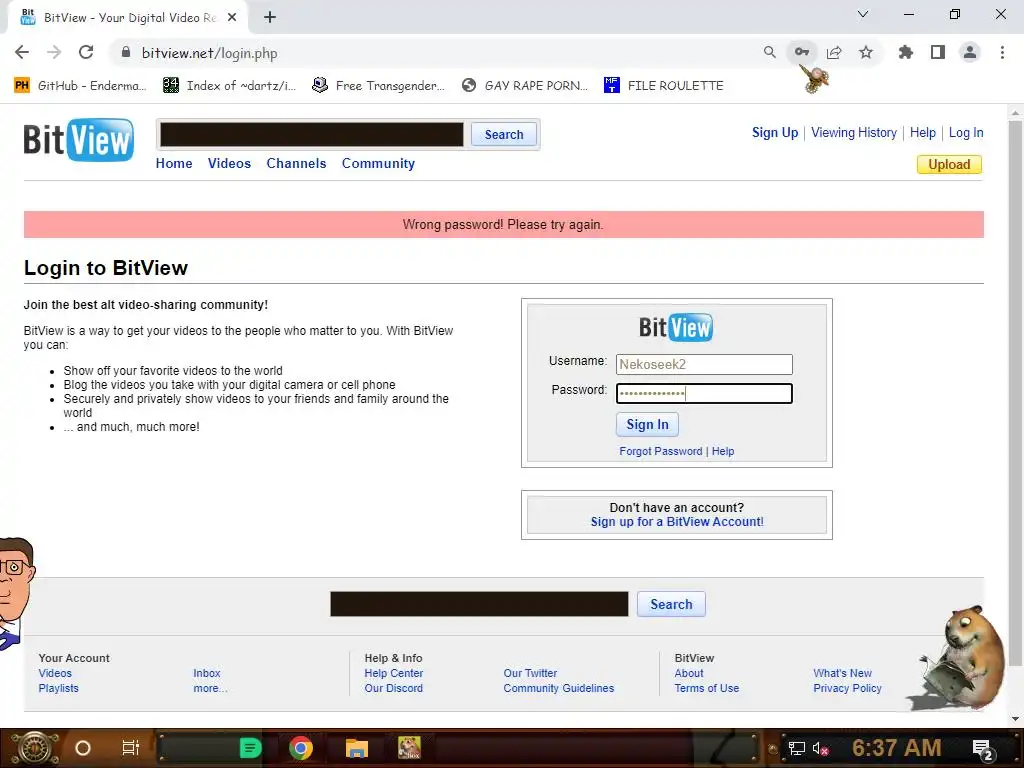This screenshot has height=768, width=1024.
Task: Open the tab search chevron
Action: point(863,14)
